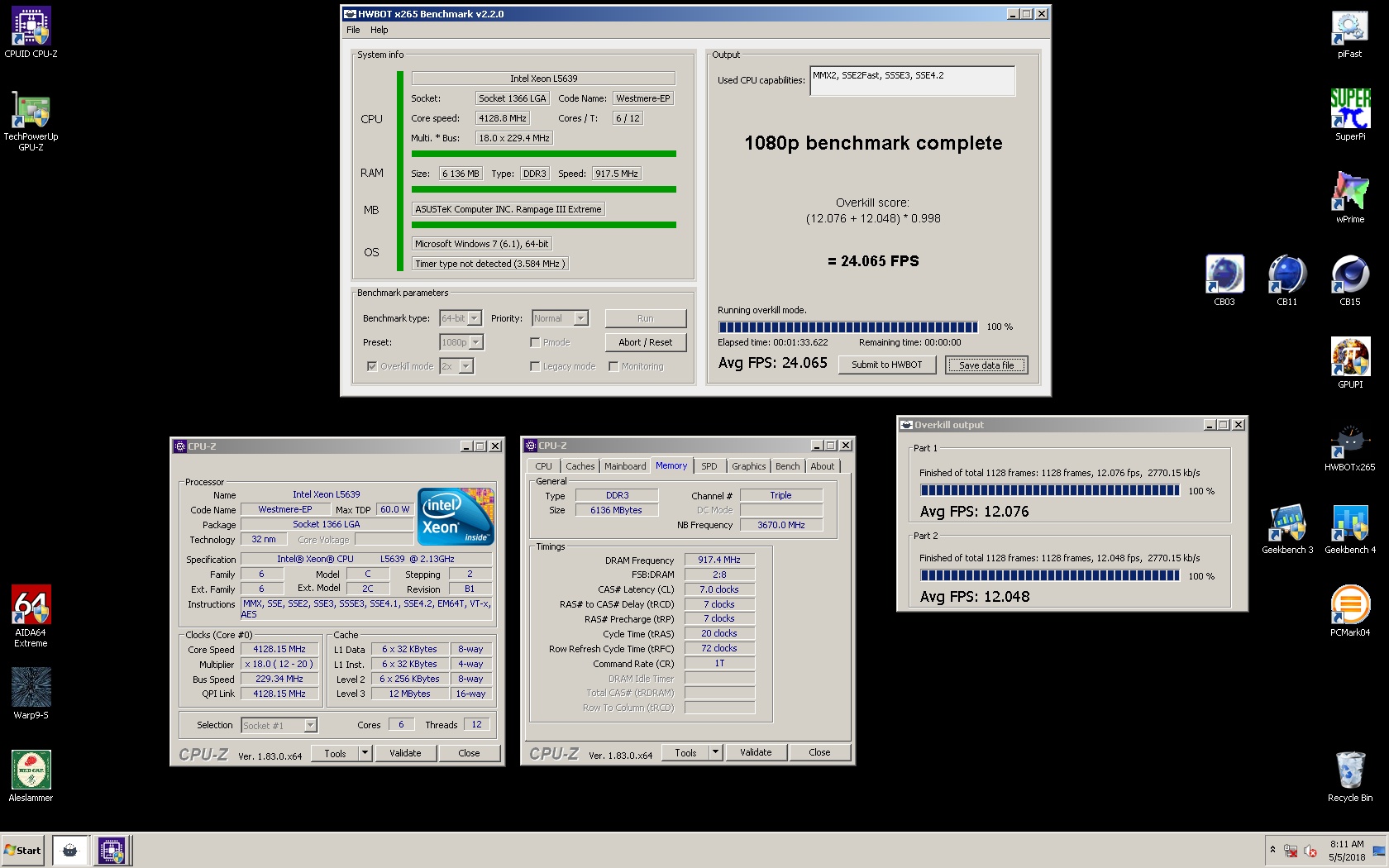The height and width of the screenshot is (868, 1389).
Task: Click the Show desktop tray icon
Action: point(1378,851)
